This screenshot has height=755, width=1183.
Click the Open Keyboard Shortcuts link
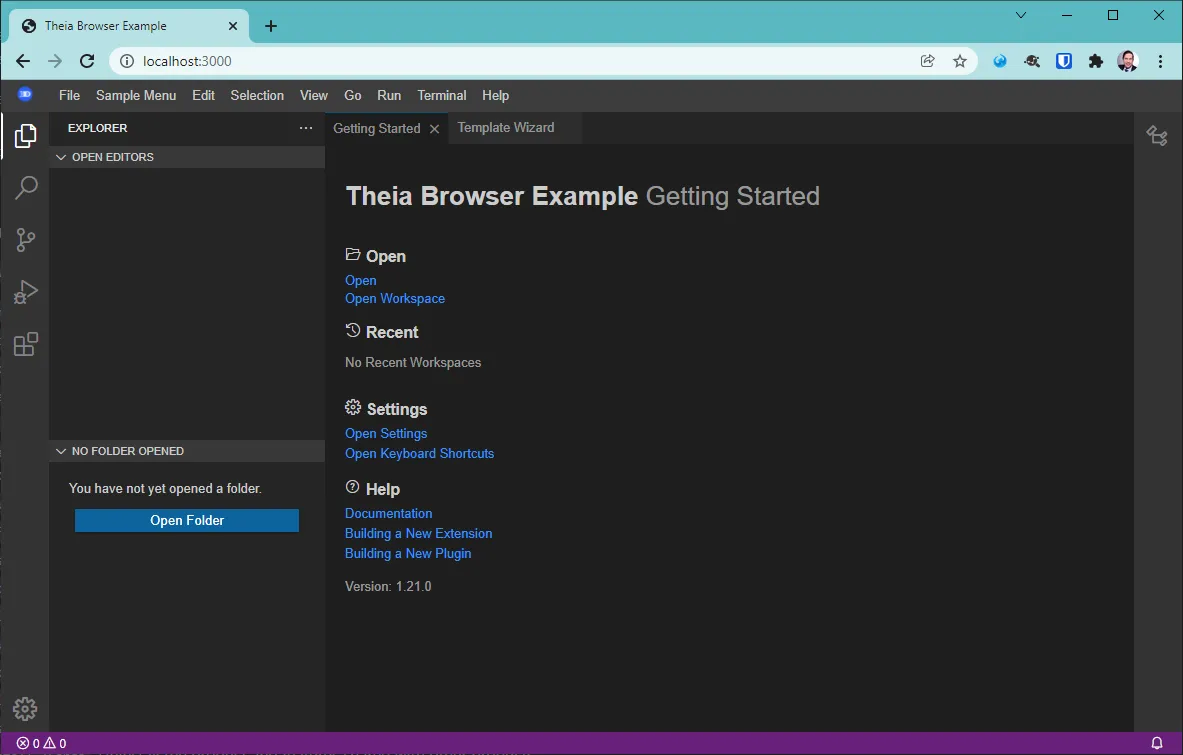419,453
